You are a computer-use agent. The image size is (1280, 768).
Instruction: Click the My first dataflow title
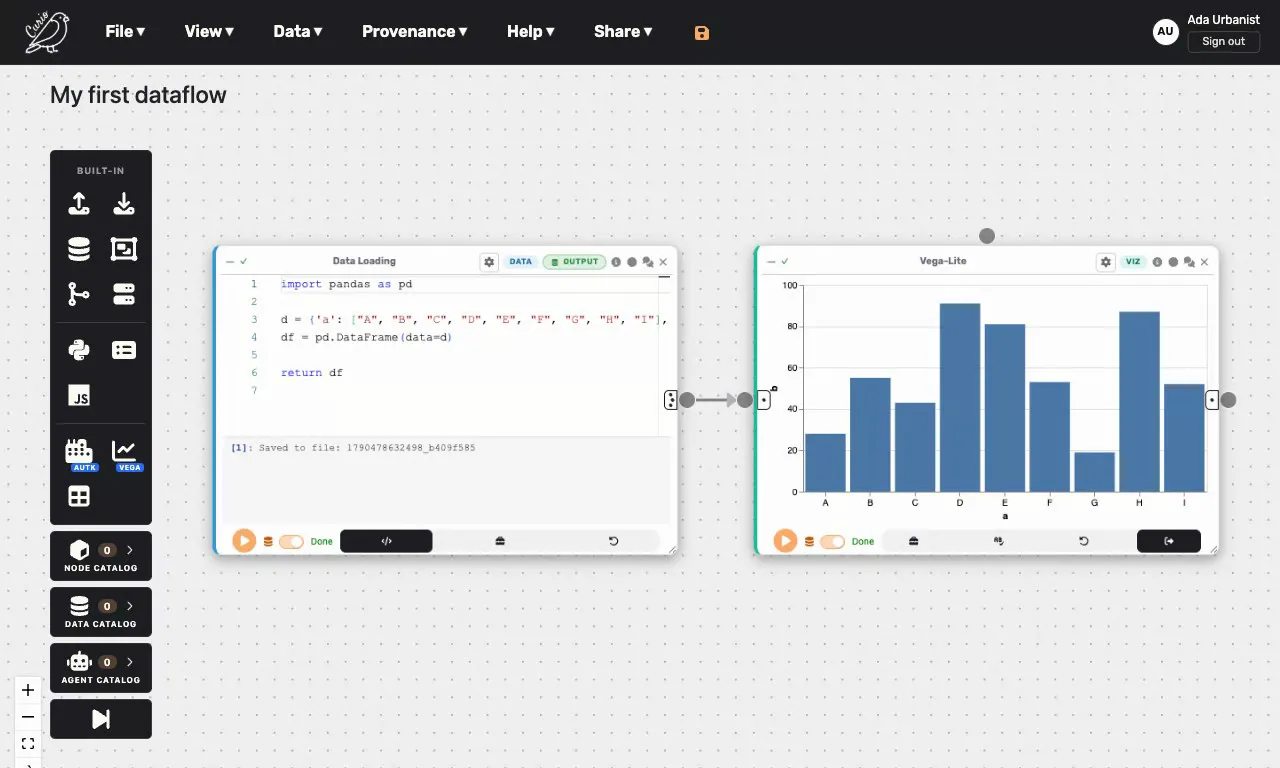pos(138,95)
